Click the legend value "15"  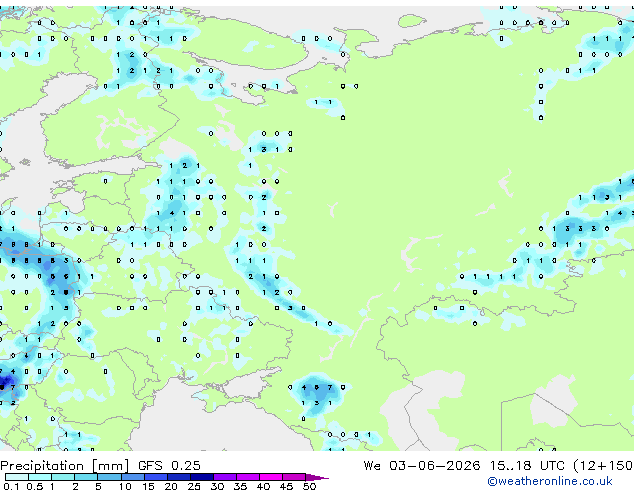tap(148, 486)
